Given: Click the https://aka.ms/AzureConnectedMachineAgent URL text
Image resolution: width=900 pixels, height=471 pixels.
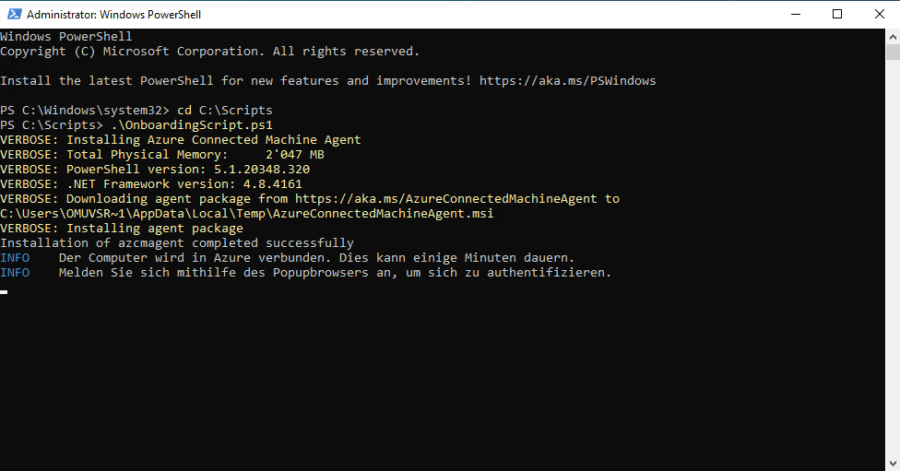Looking at the screenshot, I should tap(446, 199).
